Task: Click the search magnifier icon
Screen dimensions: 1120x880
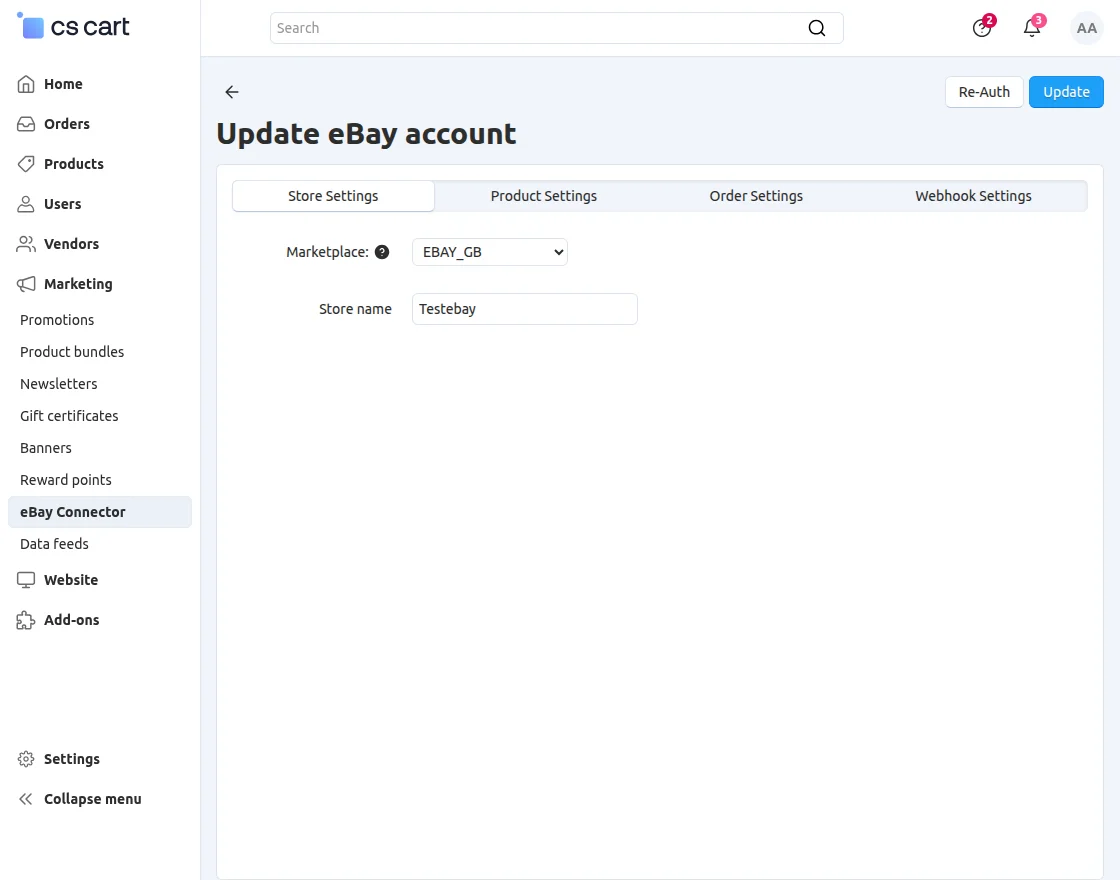Action: coord(816,28)
